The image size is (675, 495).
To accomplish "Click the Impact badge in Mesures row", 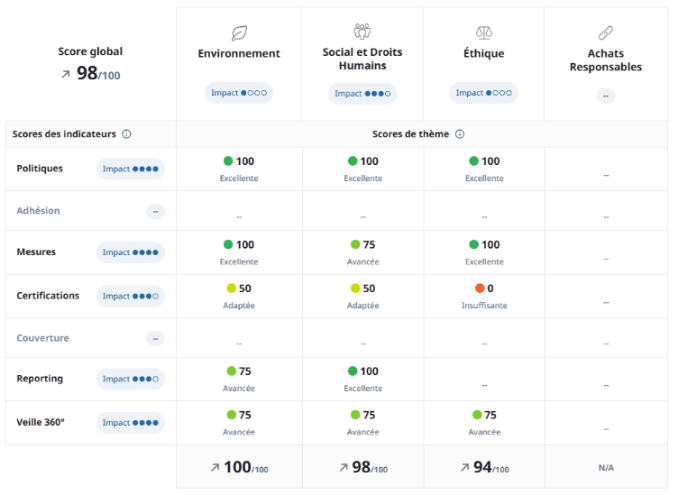I will 130,253.
